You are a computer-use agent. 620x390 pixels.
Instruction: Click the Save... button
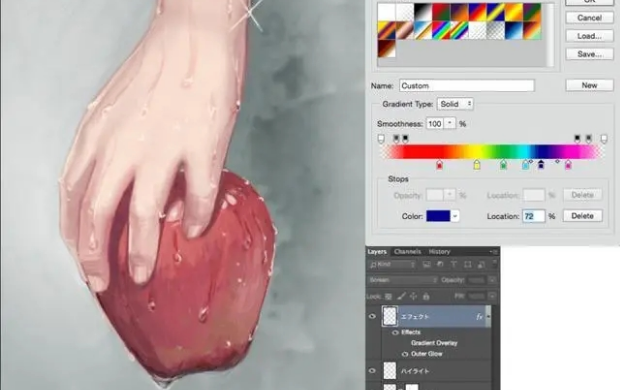click(x=589, y=54)
